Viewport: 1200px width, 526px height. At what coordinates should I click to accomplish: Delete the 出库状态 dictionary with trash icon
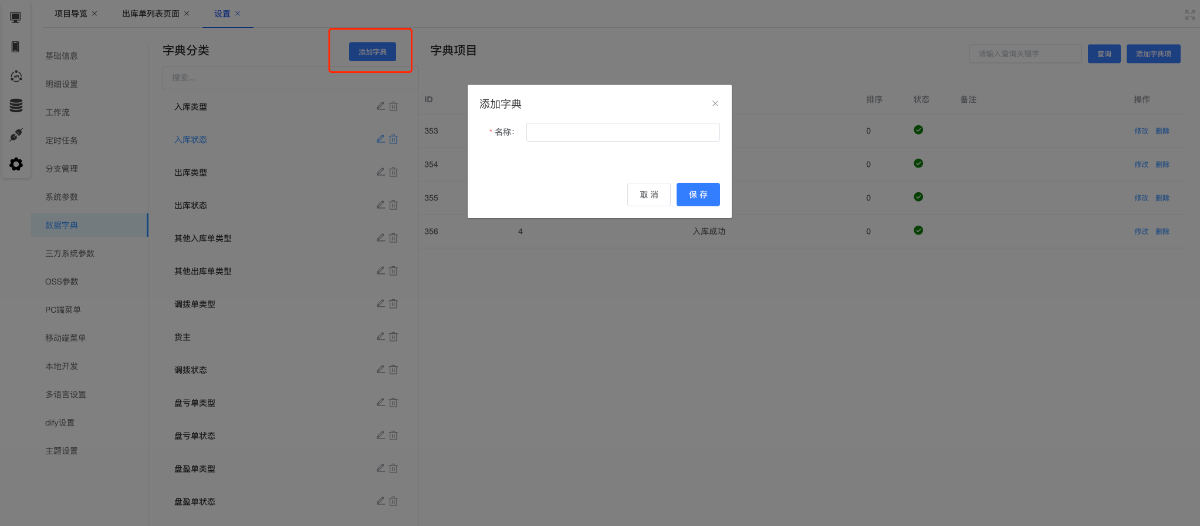point(393,204)
